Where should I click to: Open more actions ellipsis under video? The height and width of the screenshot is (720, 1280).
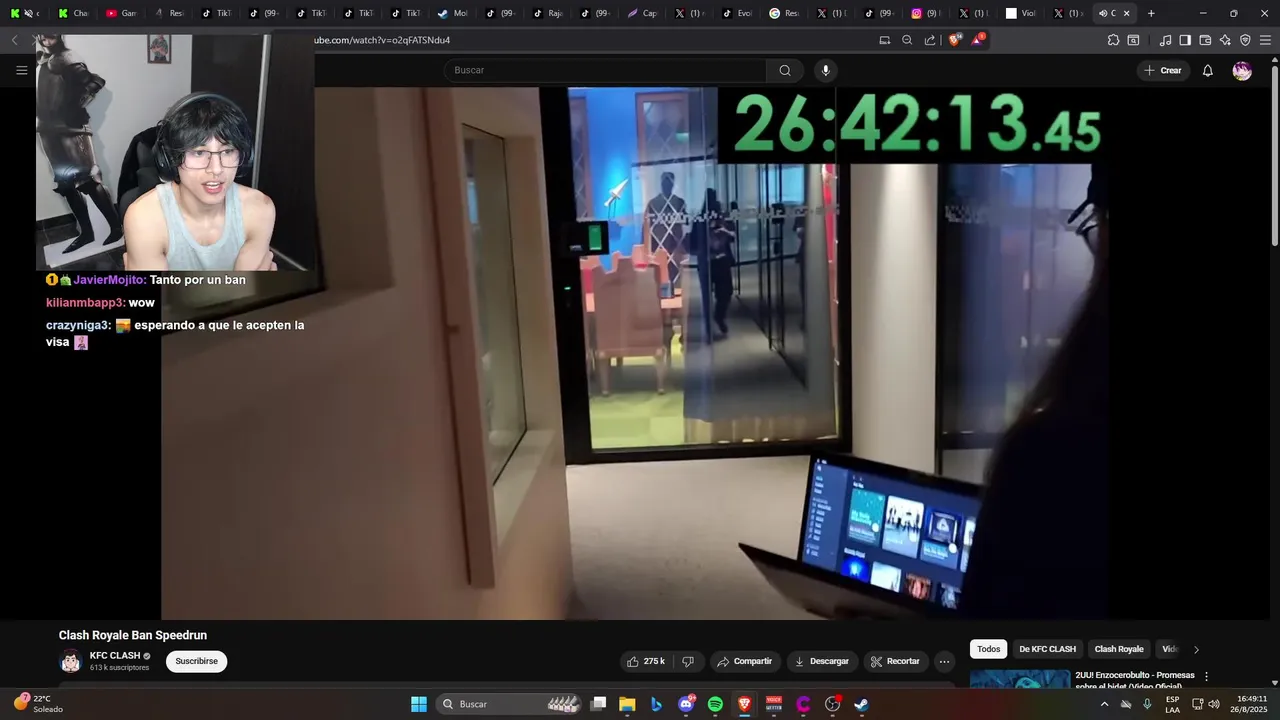(x=944, y=661)
